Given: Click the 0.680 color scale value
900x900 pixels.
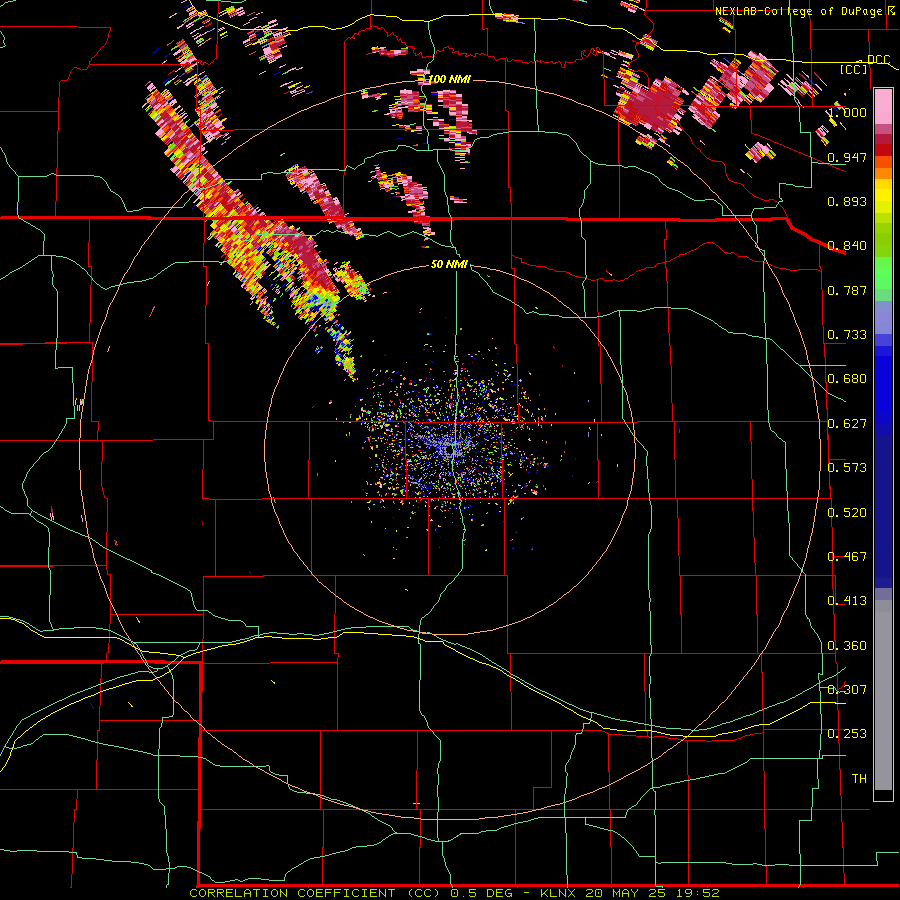Looking at the screenshot, I should tap(847, 379).
